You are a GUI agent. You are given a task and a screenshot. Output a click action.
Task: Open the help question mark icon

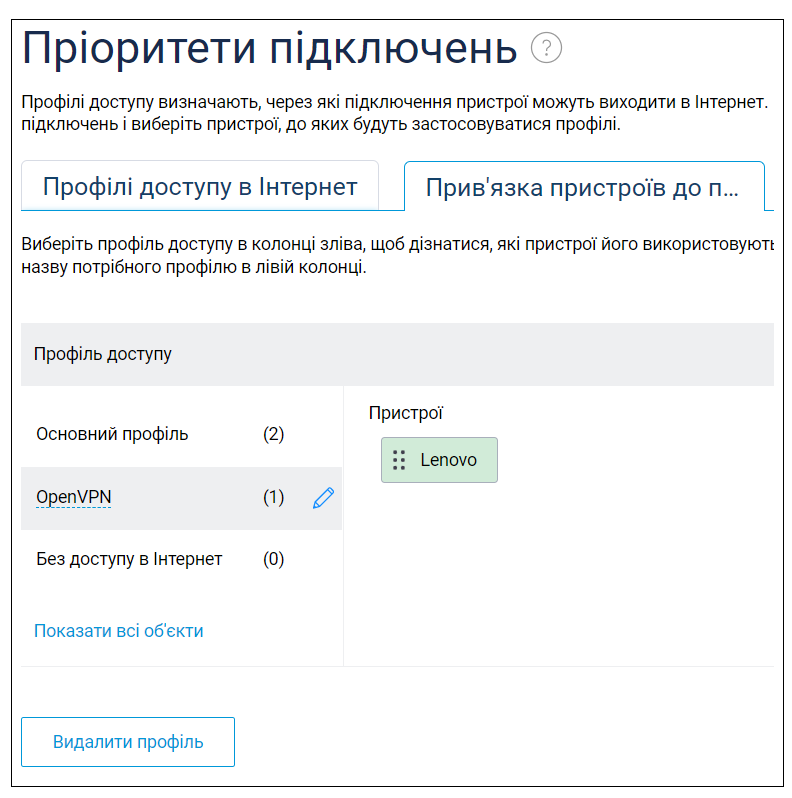[546, 48]
